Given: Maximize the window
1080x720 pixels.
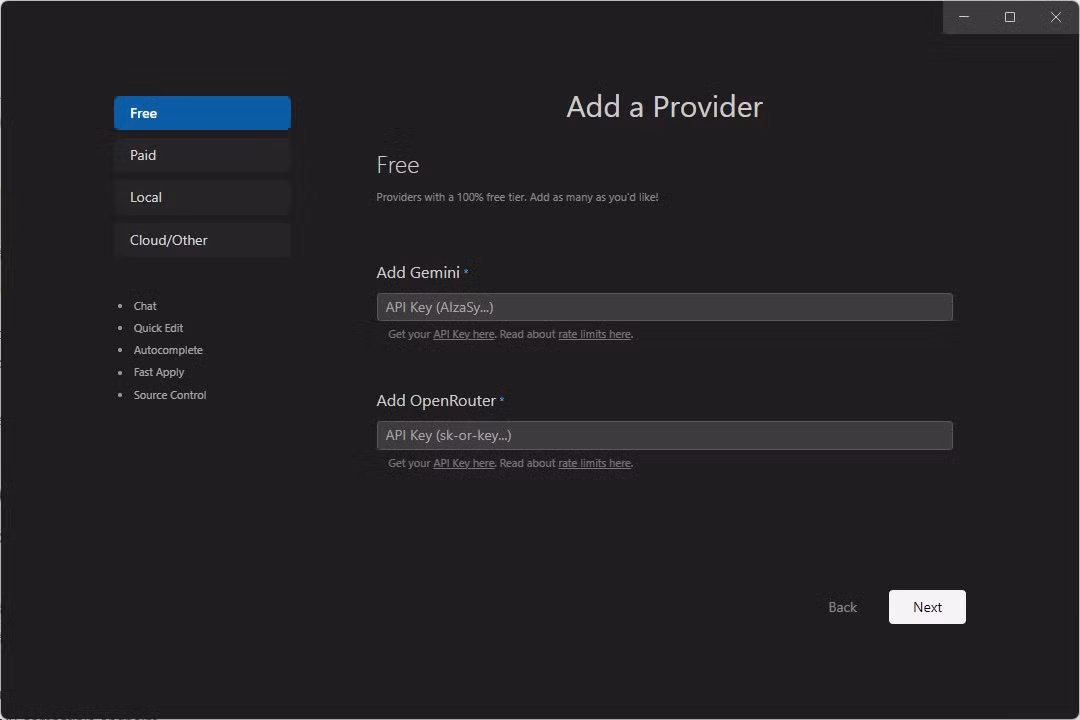Looking at the screenshot, I should (1010, 17).
